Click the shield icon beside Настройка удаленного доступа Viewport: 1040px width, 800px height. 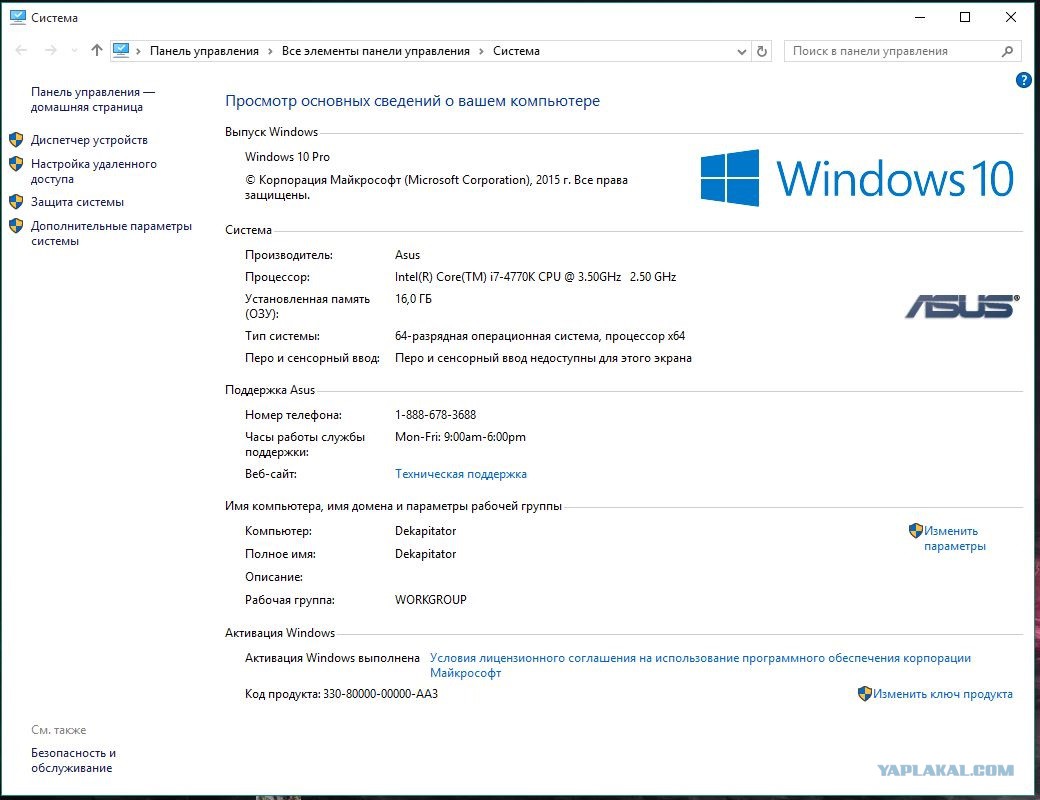tap(17, 163)
